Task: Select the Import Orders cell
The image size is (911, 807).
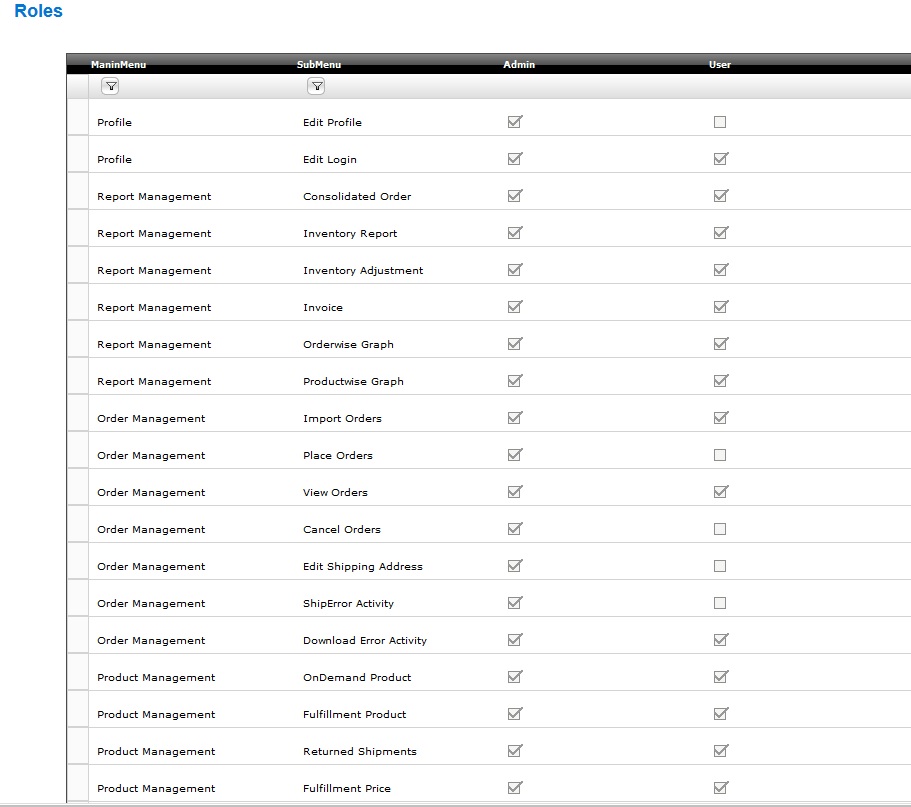Action: (342, 419)
